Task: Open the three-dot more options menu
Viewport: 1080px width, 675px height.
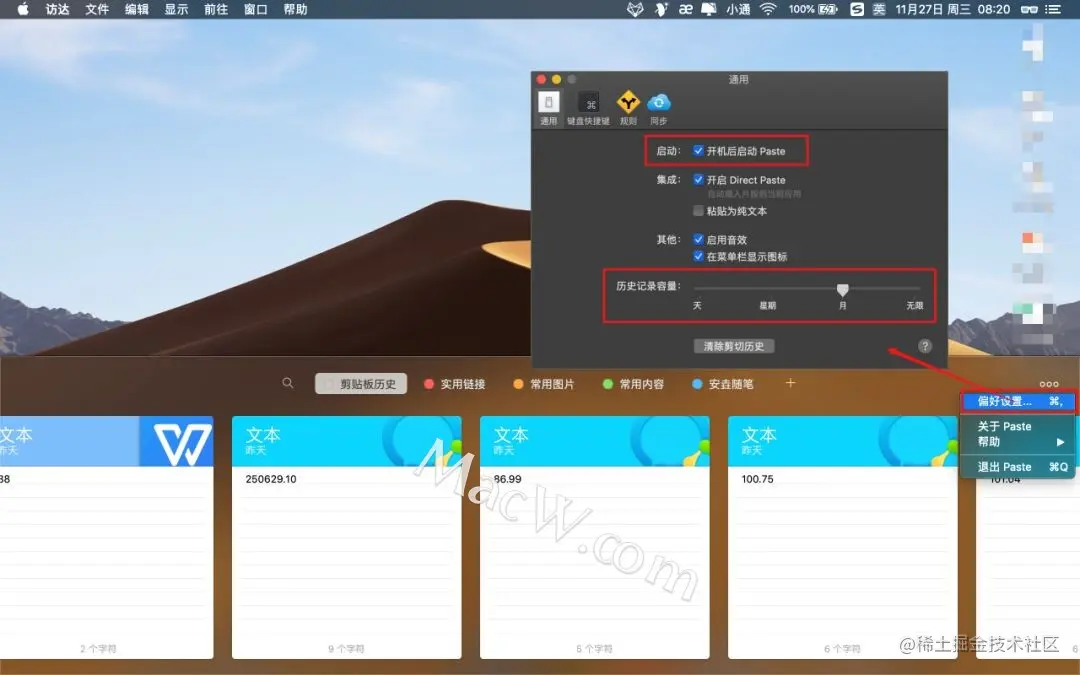Action: click(x=1049, y=384)
